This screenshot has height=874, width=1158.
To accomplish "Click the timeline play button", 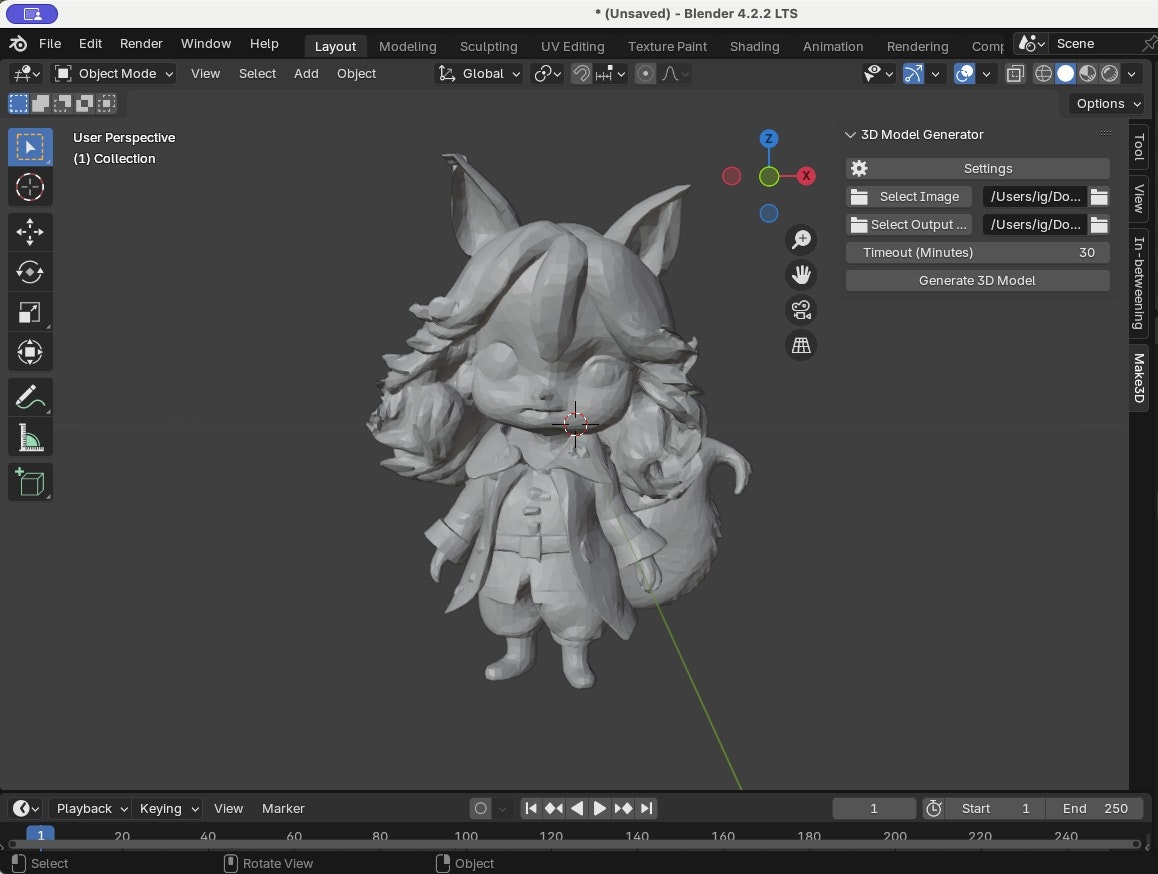I will point(600,808).
